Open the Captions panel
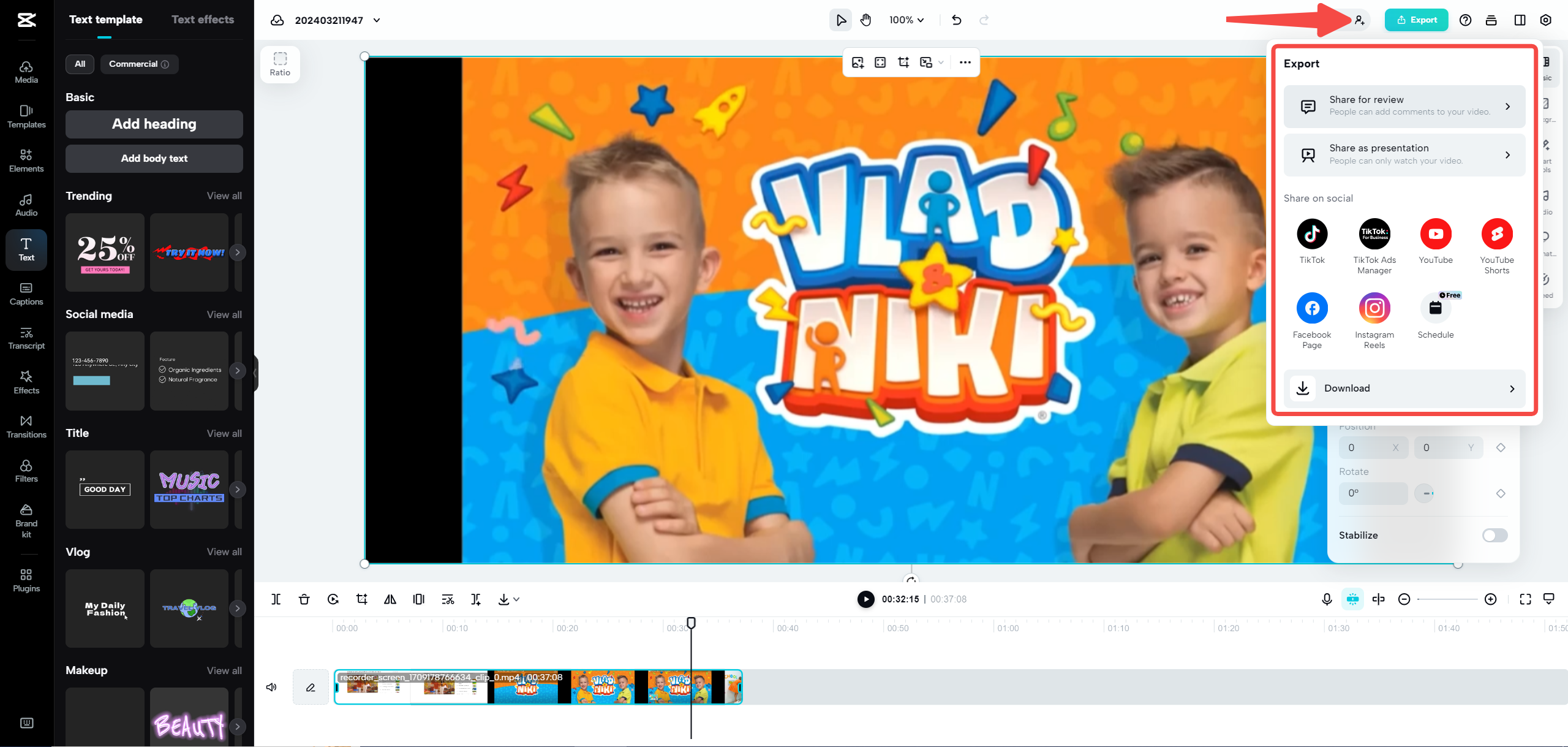 [26, 294]
